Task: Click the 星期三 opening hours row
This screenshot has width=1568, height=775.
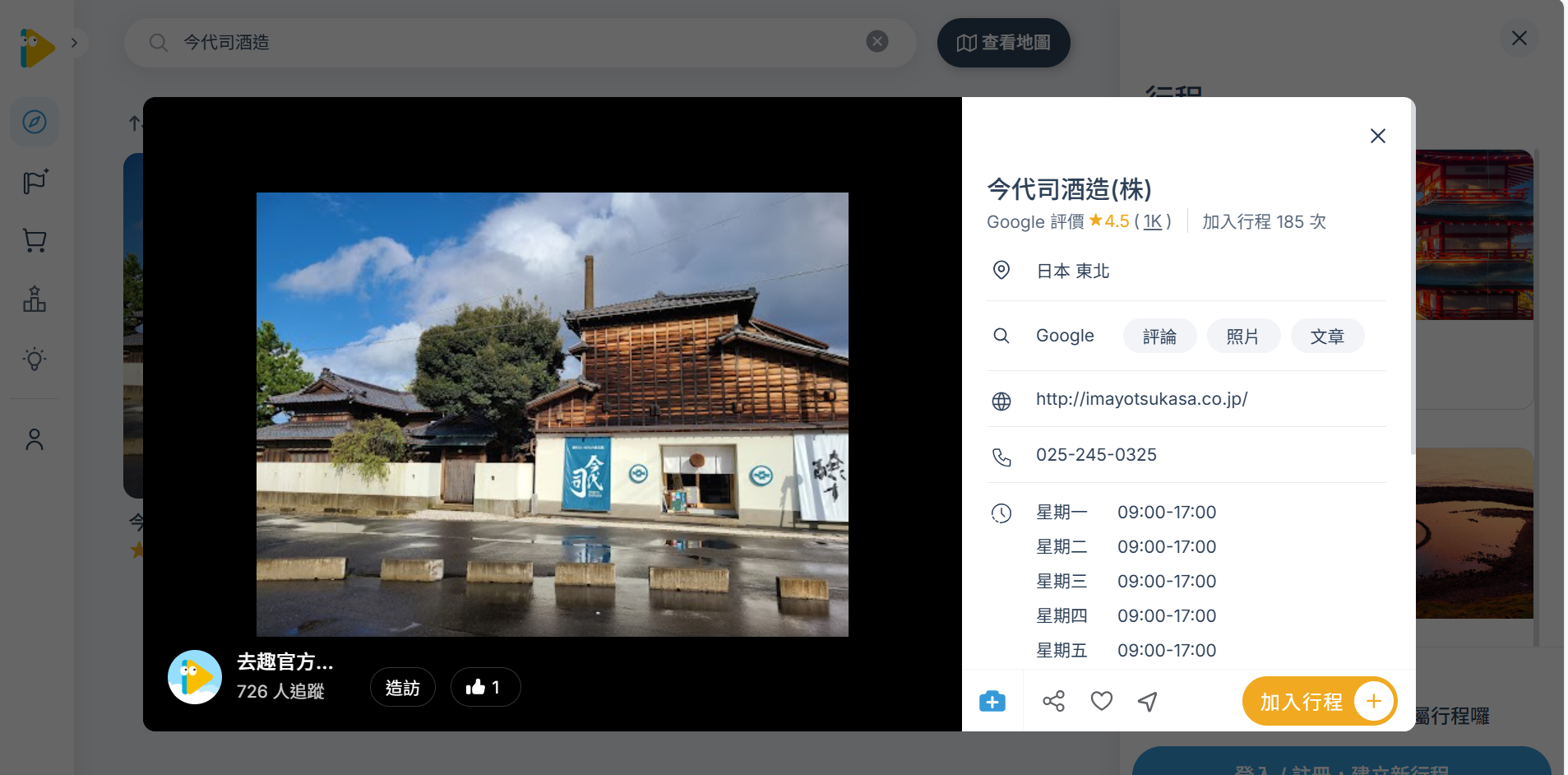Action: click(x=1126, y=582)
